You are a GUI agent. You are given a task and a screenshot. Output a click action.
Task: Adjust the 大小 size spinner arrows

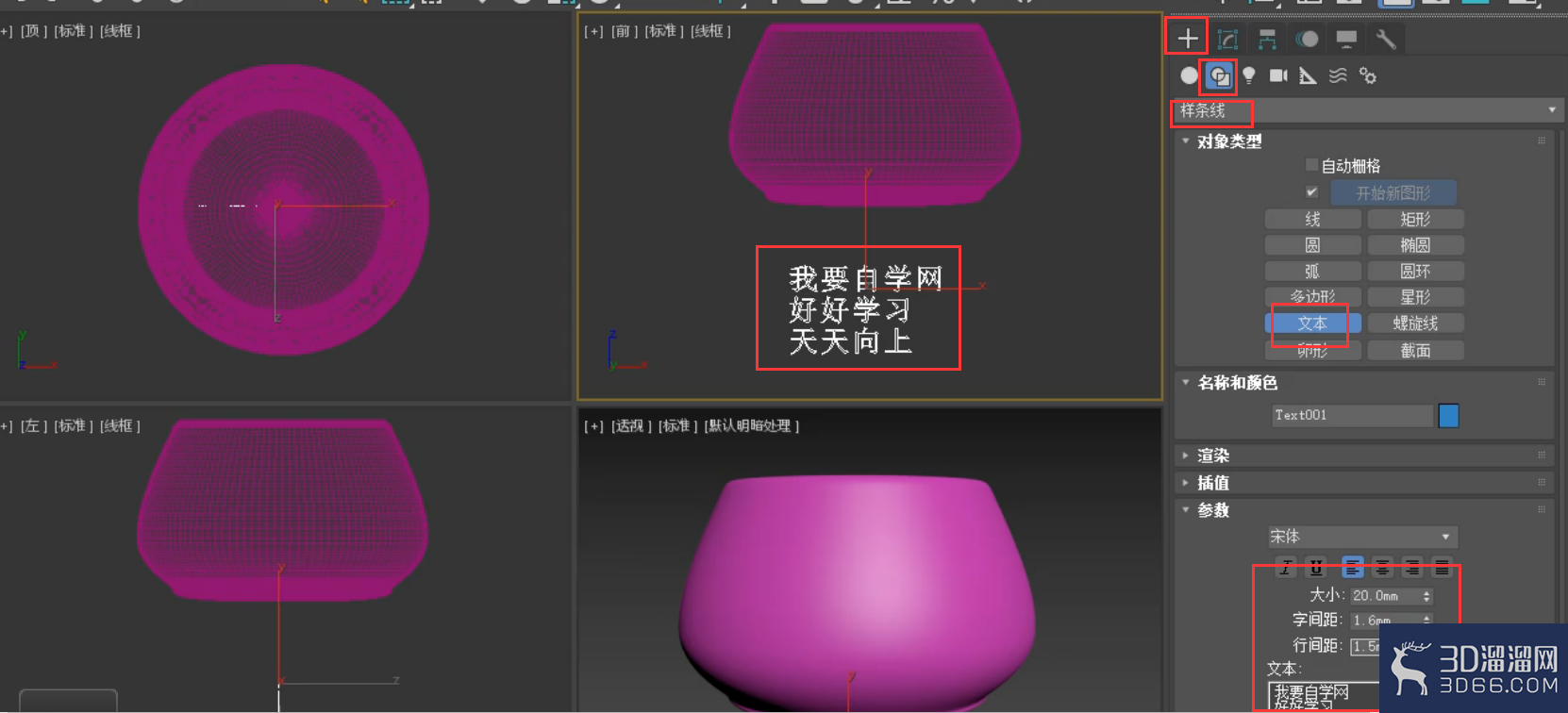point(1426,596)
